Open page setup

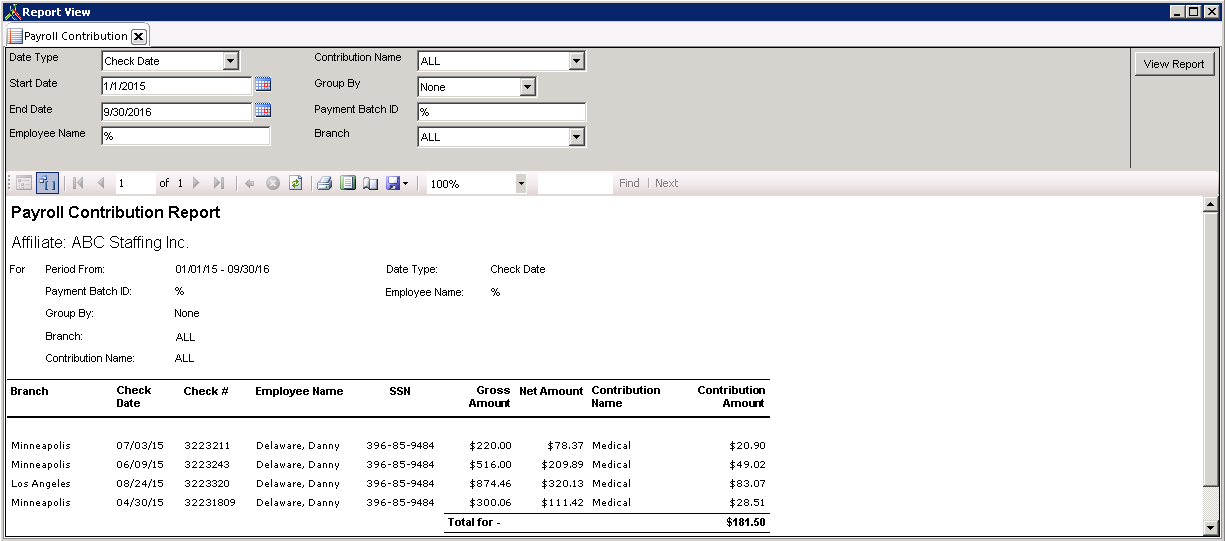tap(370, 183)
